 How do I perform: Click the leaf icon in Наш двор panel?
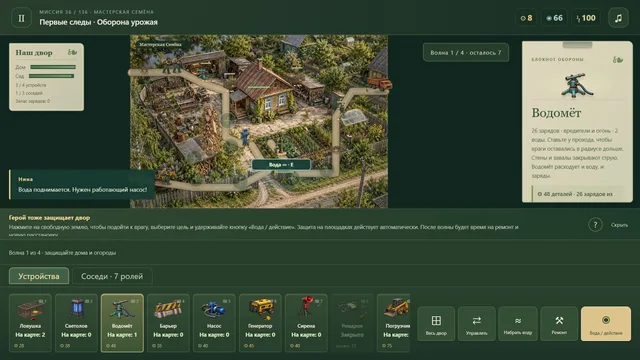[x=72, y=52]
